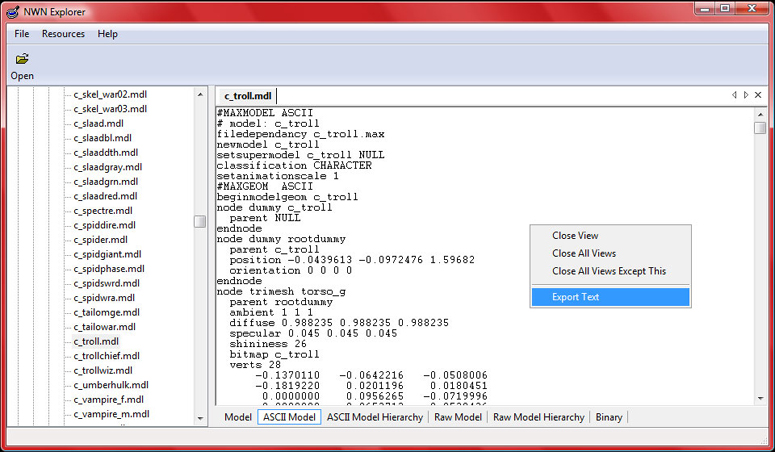Select Export Text in context menu
The height and width of the screenshot is (452, 775).
click(x=610, y=297)
